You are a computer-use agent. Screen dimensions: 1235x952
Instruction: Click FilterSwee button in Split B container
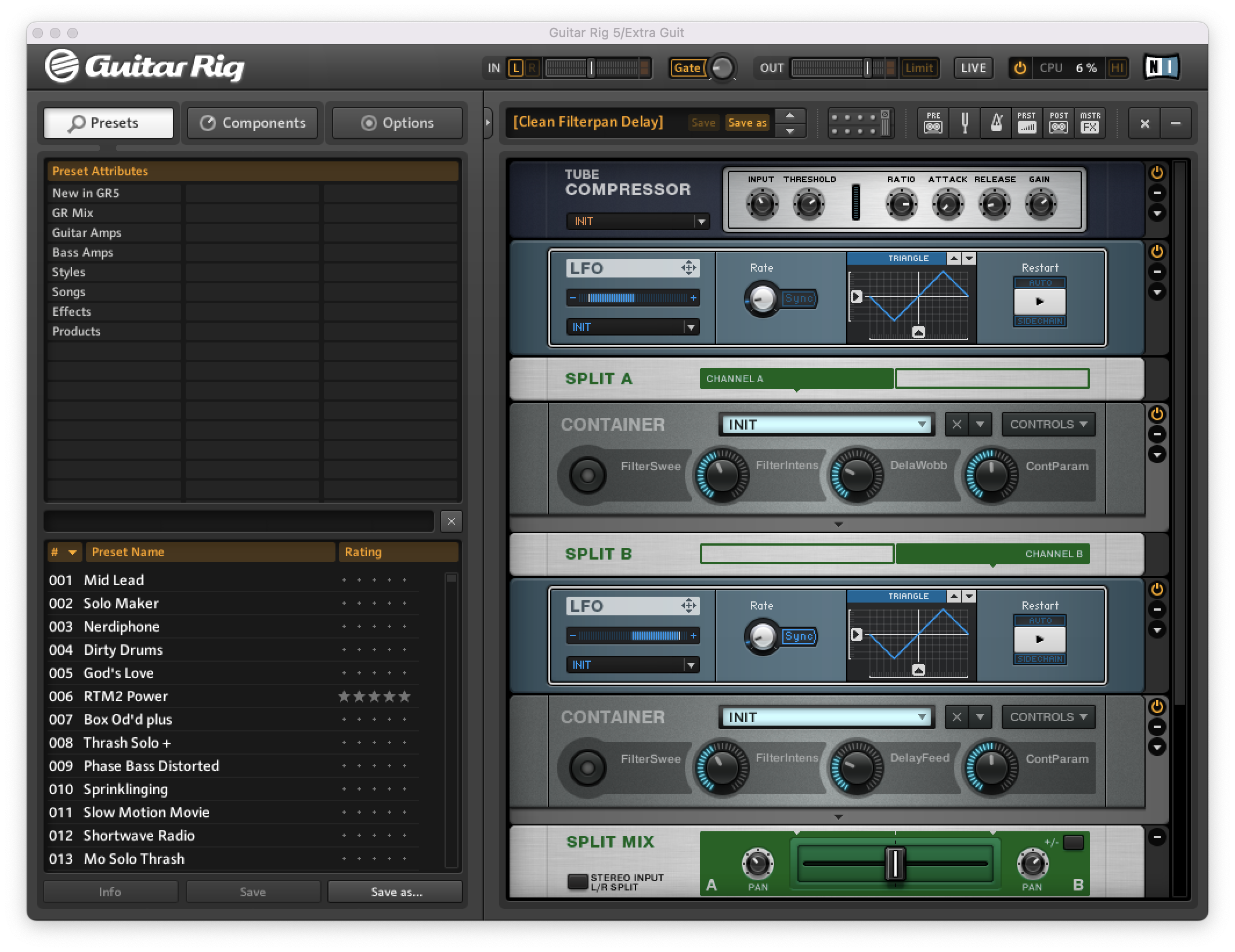[x=587, y=768]
